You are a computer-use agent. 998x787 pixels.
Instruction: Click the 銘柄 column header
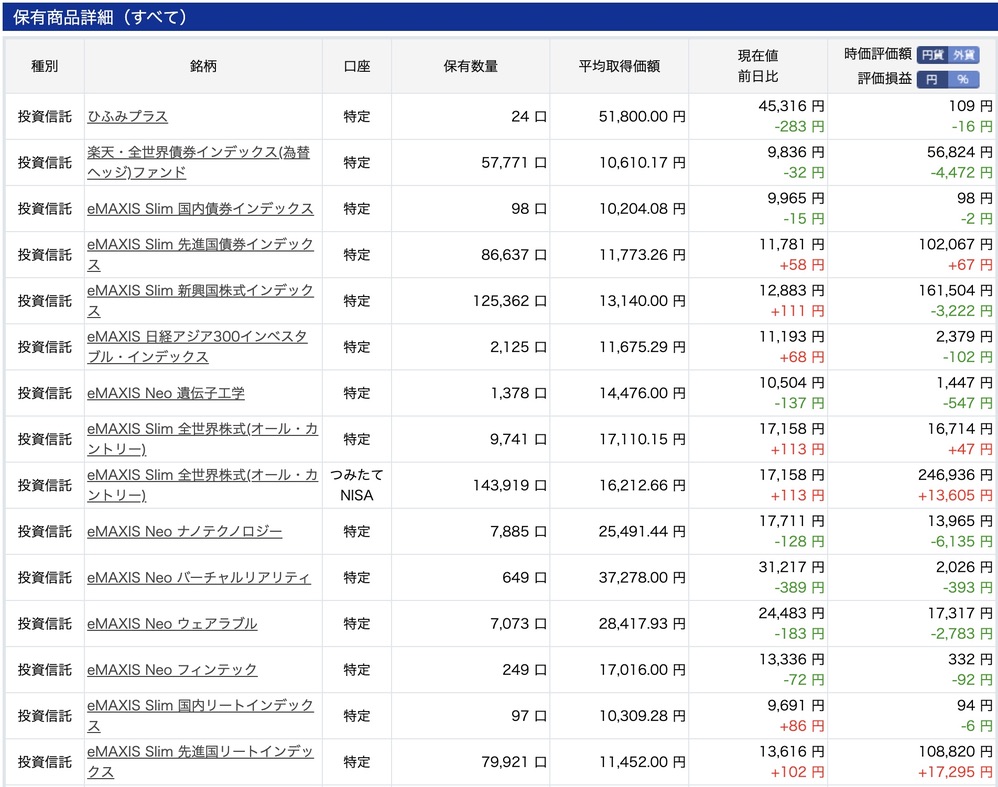(x=203, y=66)
